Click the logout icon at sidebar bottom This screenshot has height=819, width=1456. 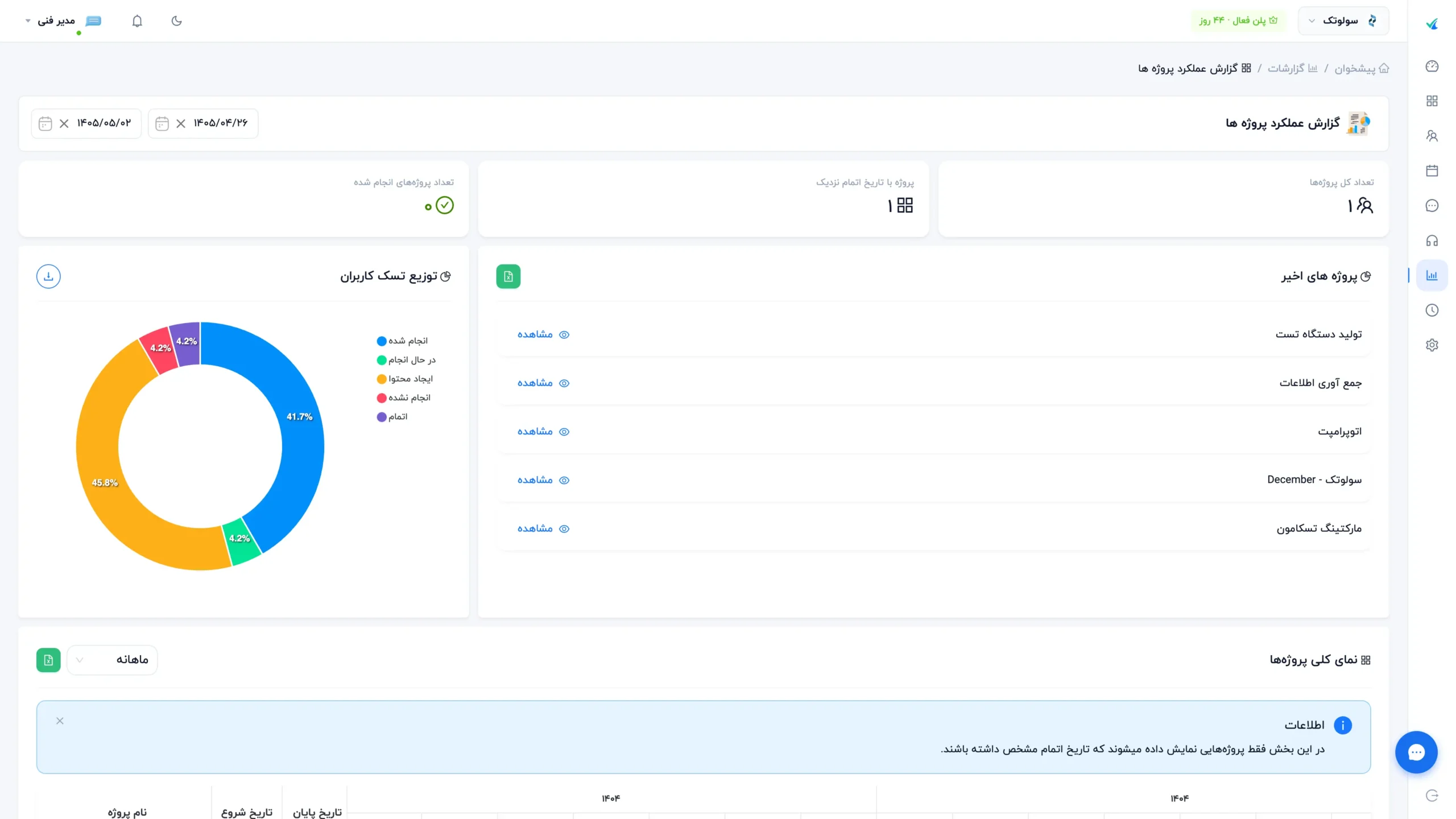pyautogui.click(x=1432, y=795)
